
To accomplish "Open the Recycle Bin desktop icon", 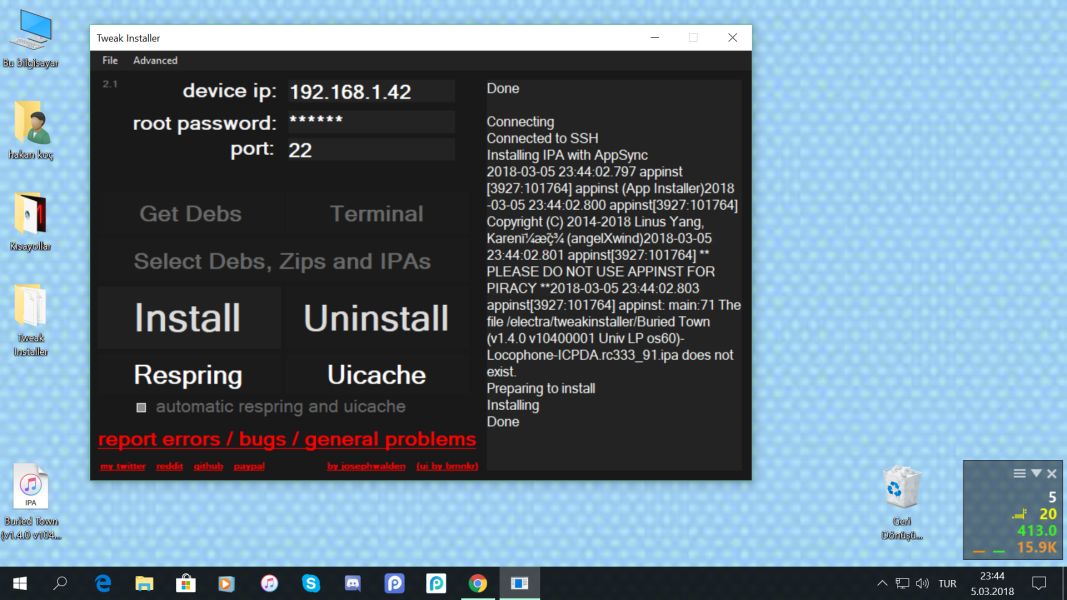I will (x=901, y=489).
